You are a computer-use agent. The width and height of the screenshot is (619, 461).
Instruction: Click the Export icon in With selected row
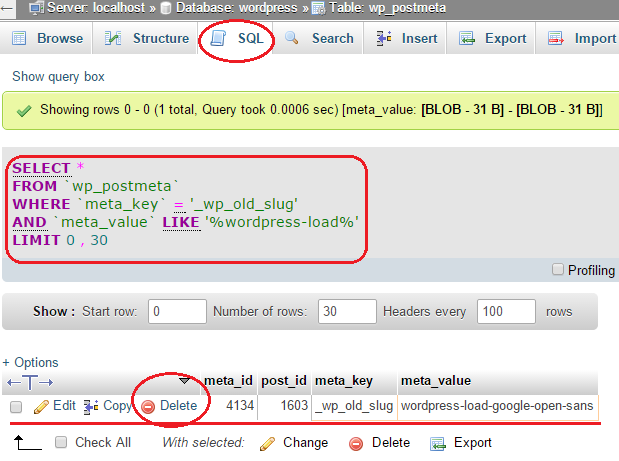(x=437, y=442)
